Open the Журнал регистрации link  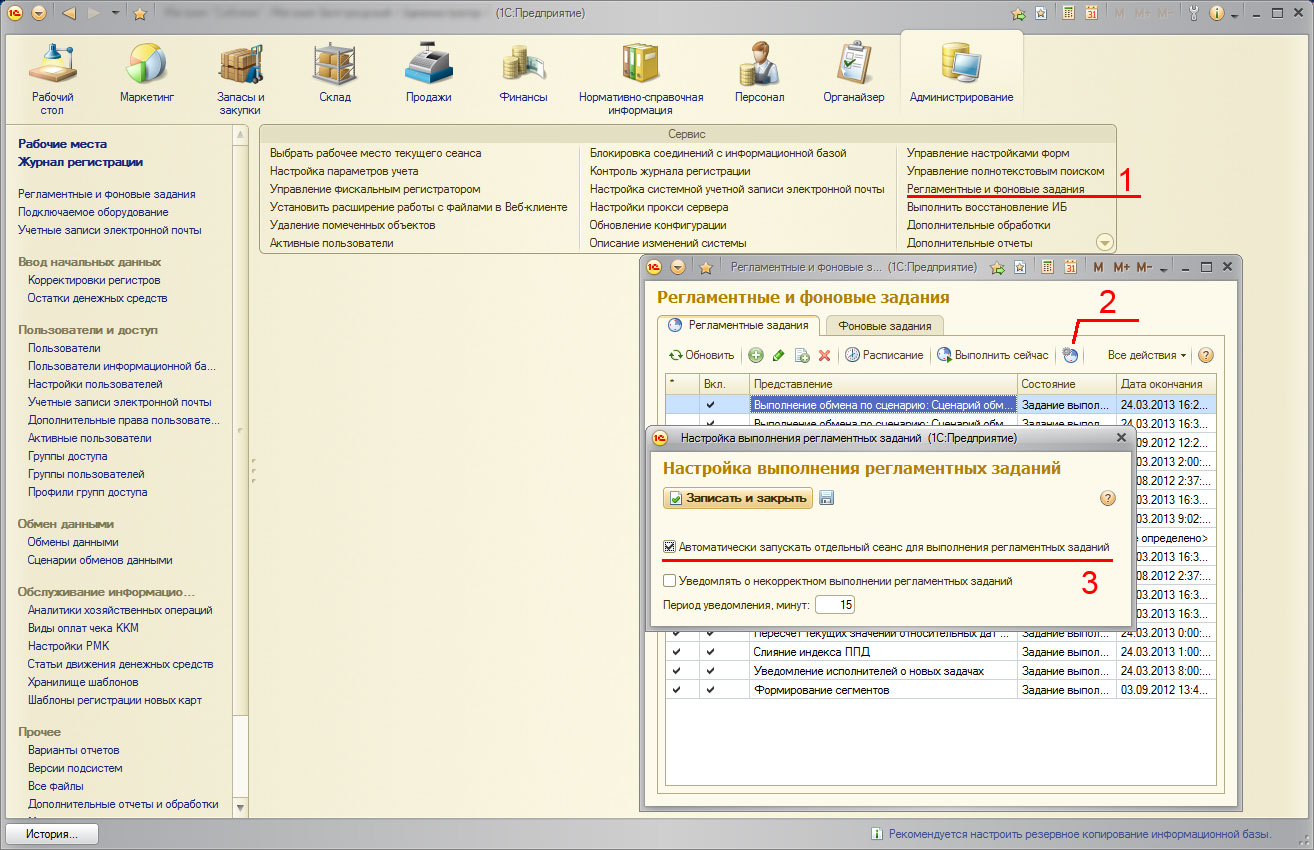(x=80, y=162)
